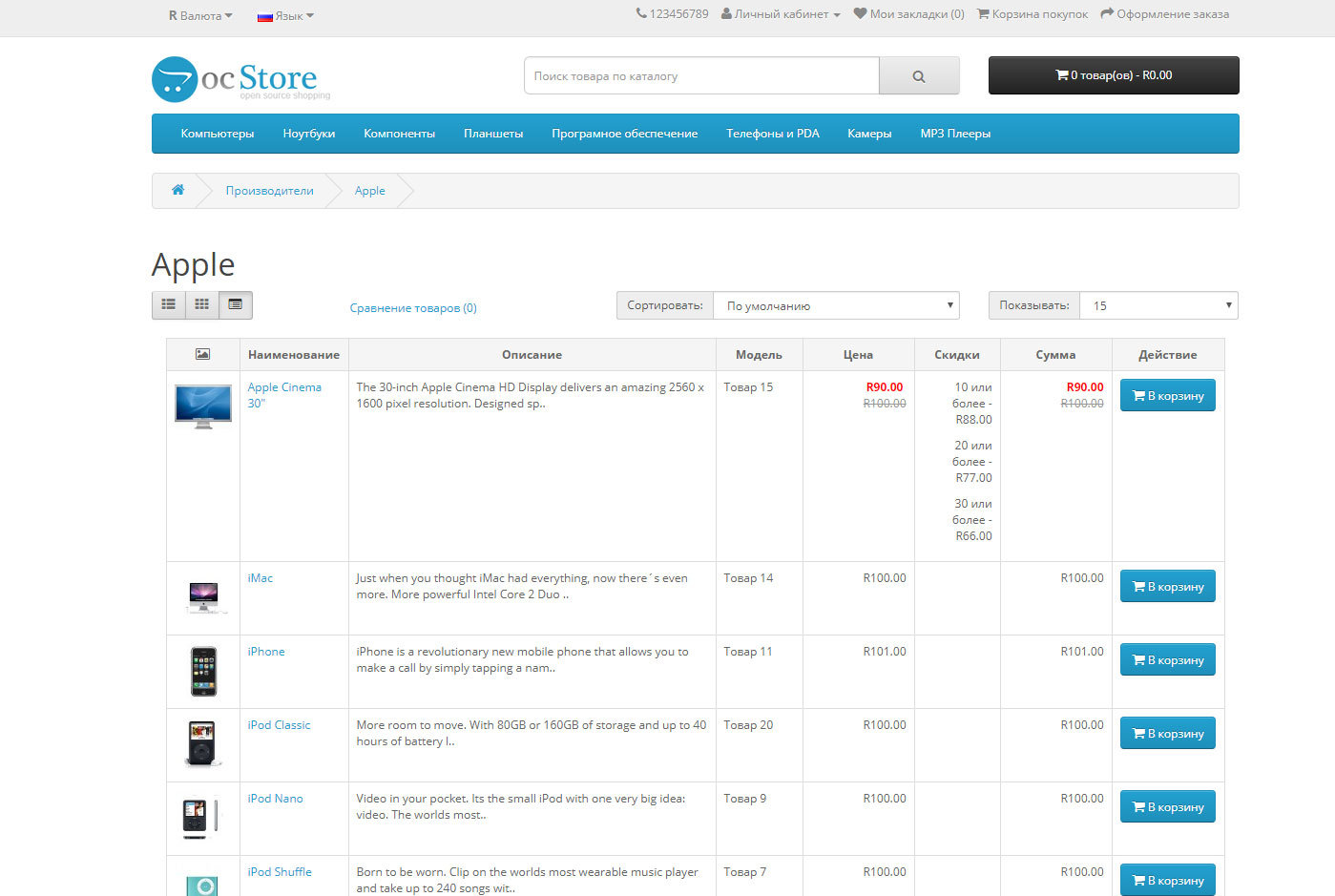Focus the catalog search input field
This screenshot has height=896, width=1335.
point(701,75)
